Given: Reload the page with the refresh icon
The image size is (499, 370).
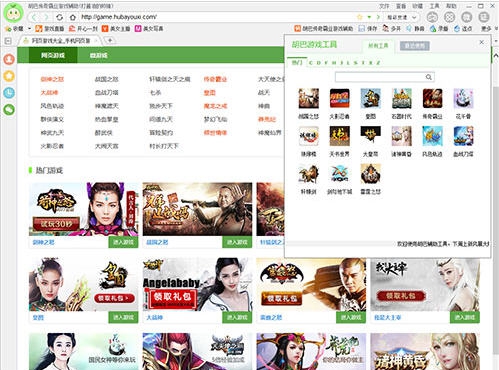Looking at the screenshot, I should (x=59, y=17).
